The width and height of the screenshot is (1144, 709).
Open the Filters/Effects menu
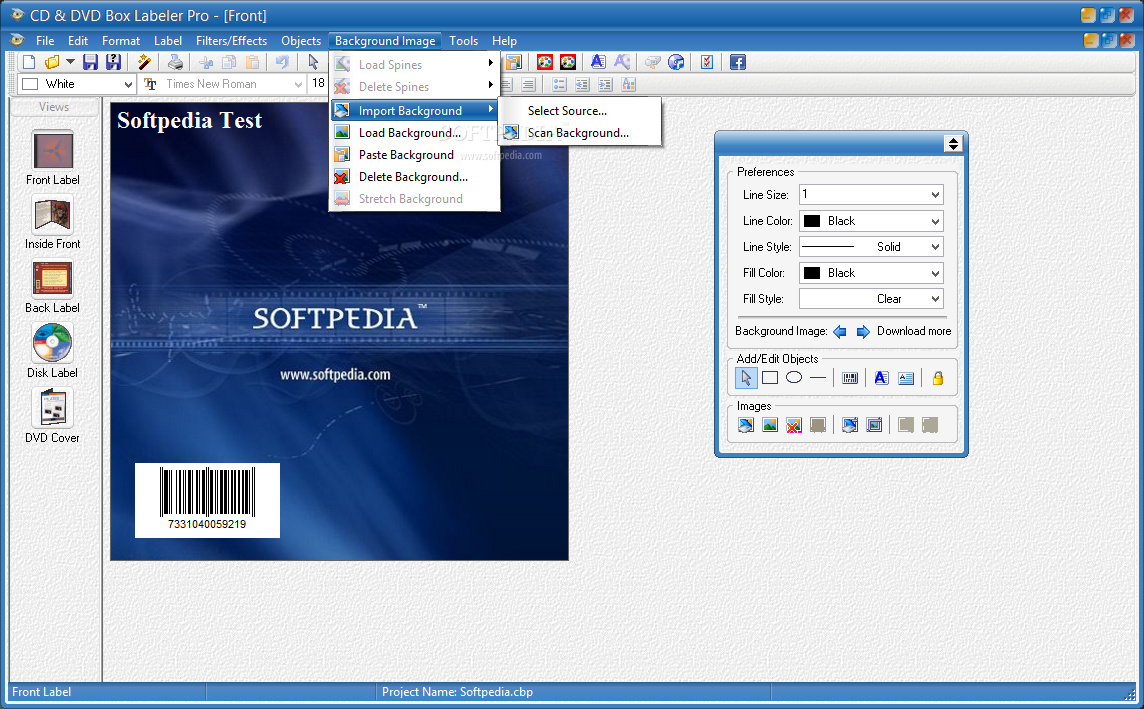pos(231,41)
